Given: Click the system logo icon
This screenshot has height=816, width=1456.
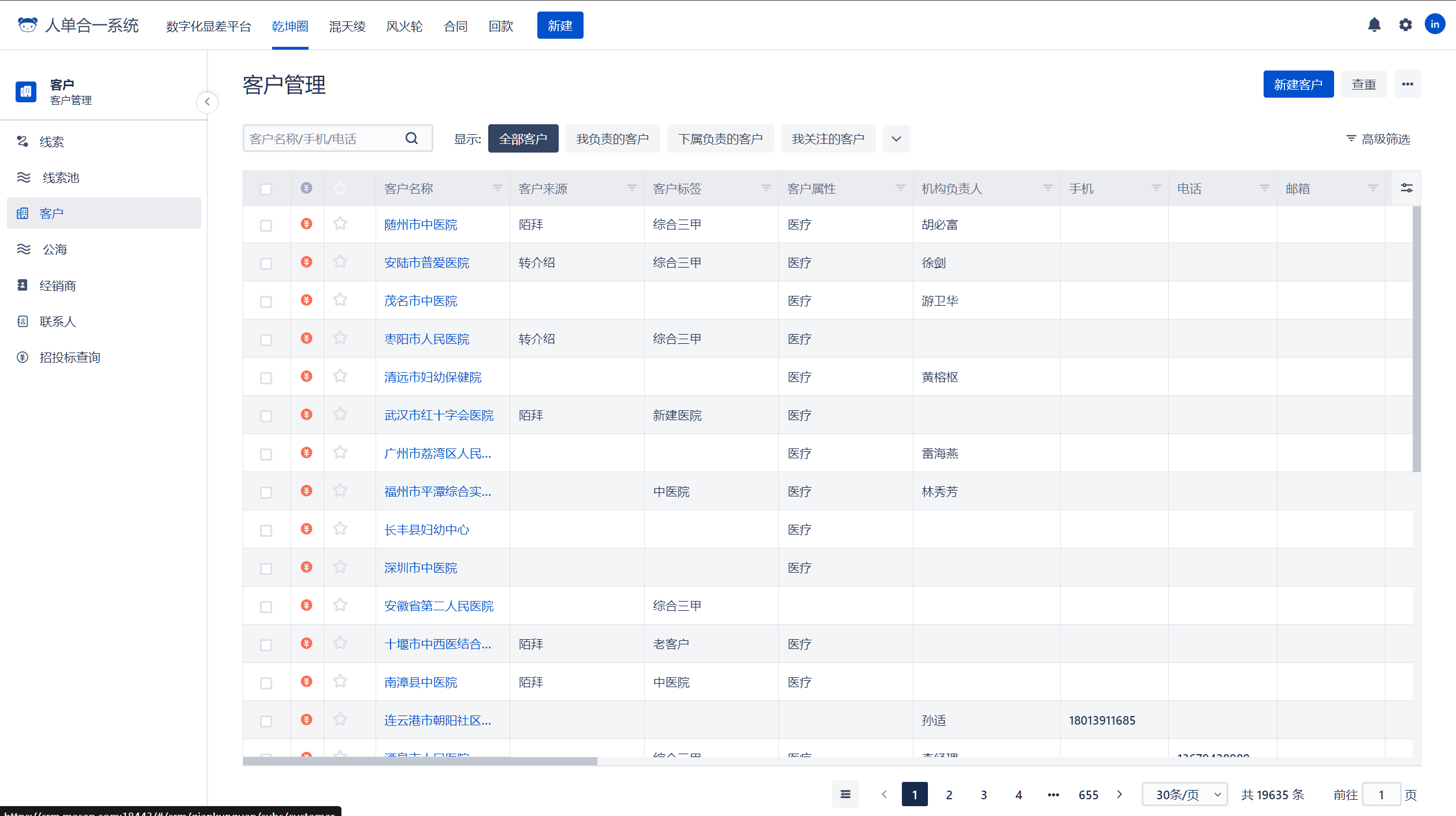Looking at the screenshot, I should pyautogui.click(x=27, y=25).
